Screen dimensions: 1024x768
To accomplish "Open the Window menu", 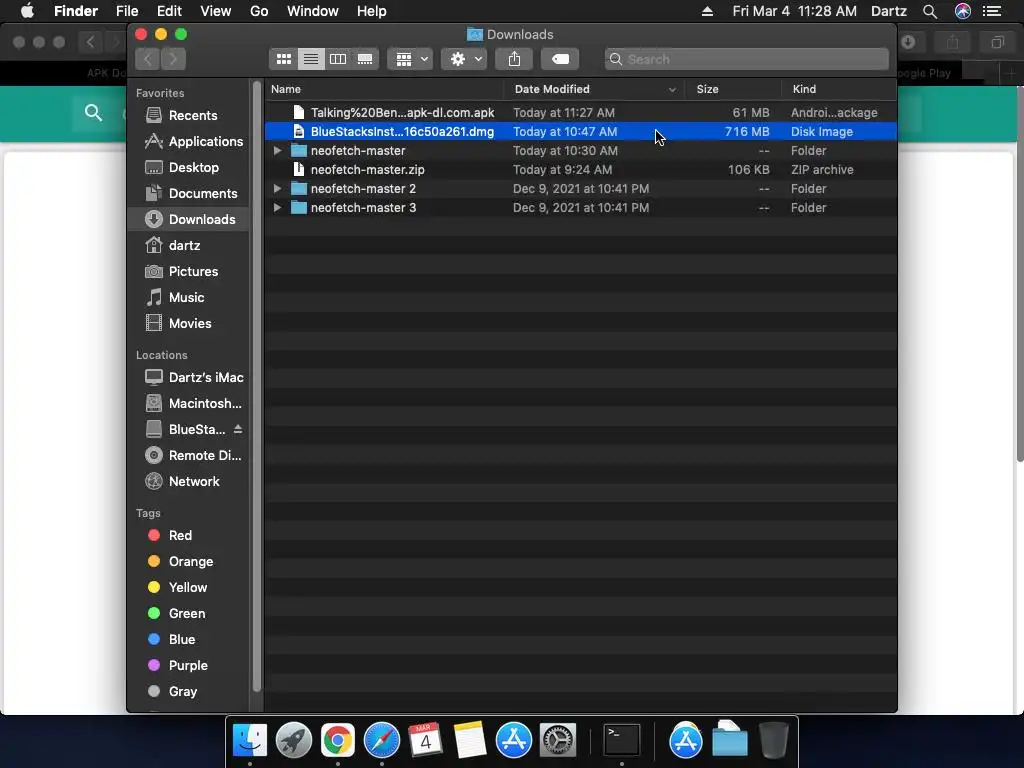I will click(313, 11).
